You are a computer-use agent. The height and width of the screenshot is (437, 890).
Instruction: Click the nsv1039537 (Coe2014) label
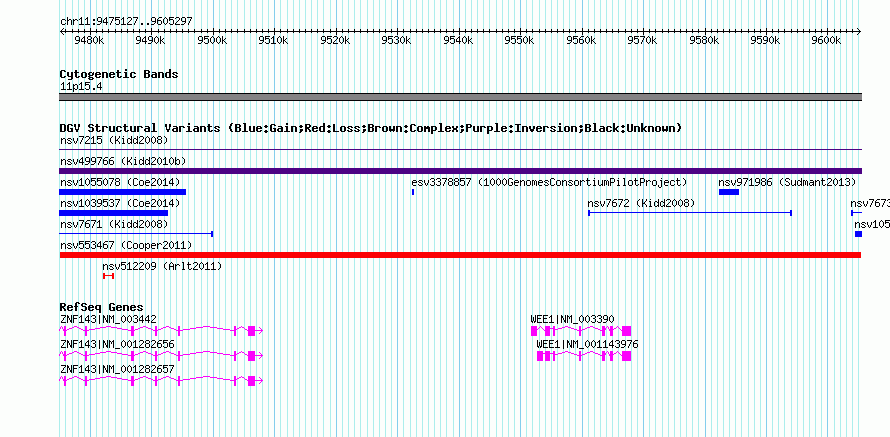(x=120, y=203)
